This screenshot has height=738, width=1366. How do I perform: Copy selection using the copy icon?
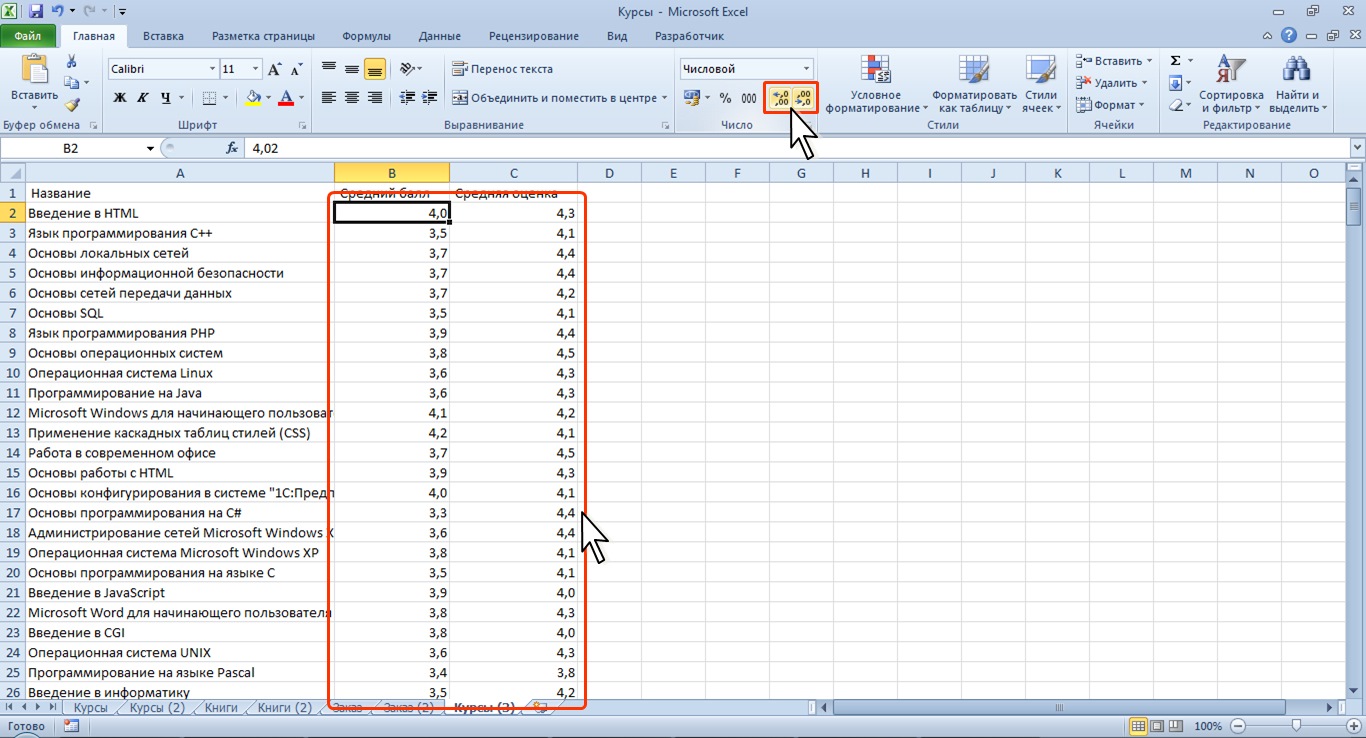pos(69,83)
